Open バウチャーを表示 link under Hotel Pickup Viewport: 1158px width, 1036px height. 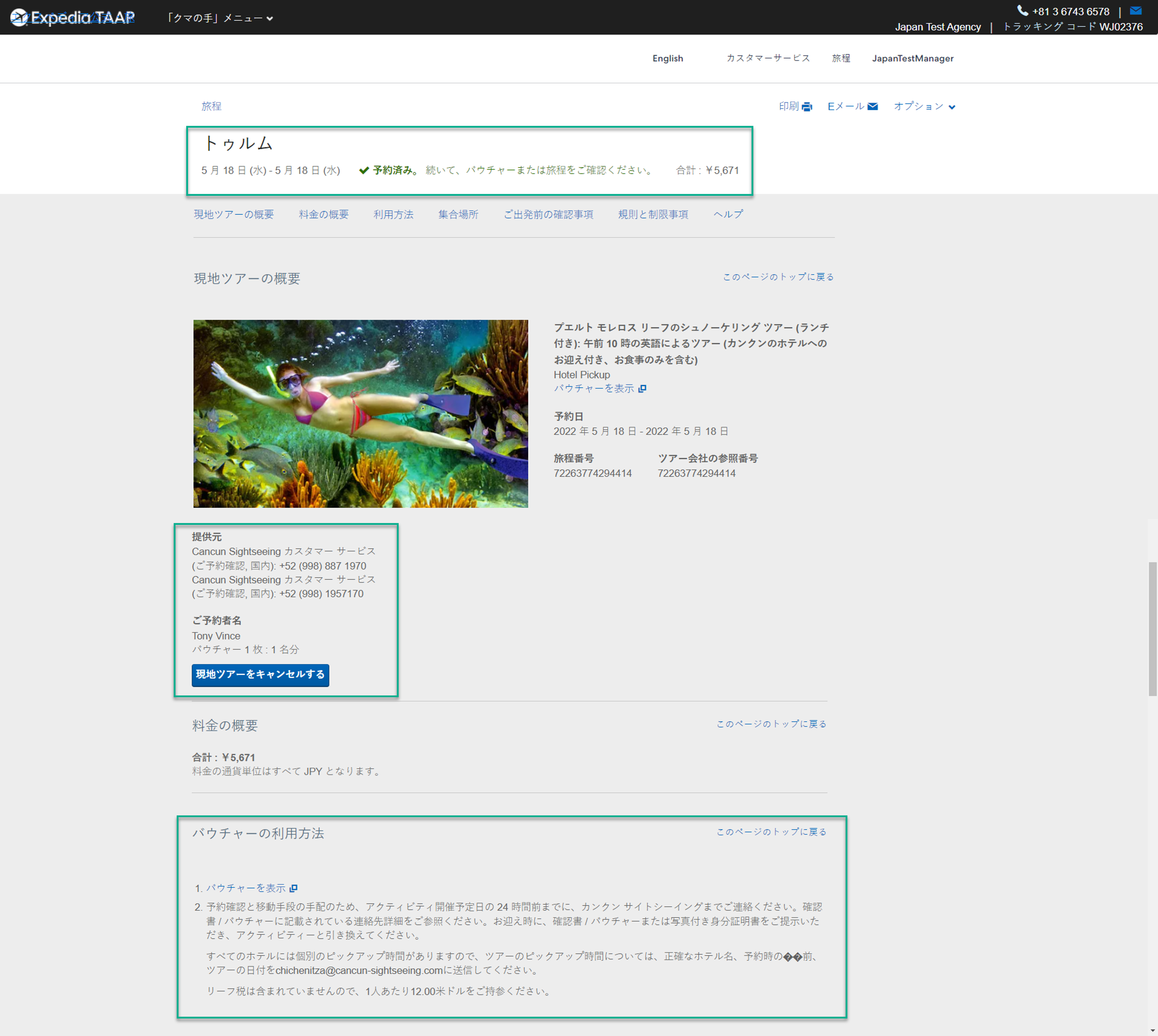[594, 388]
